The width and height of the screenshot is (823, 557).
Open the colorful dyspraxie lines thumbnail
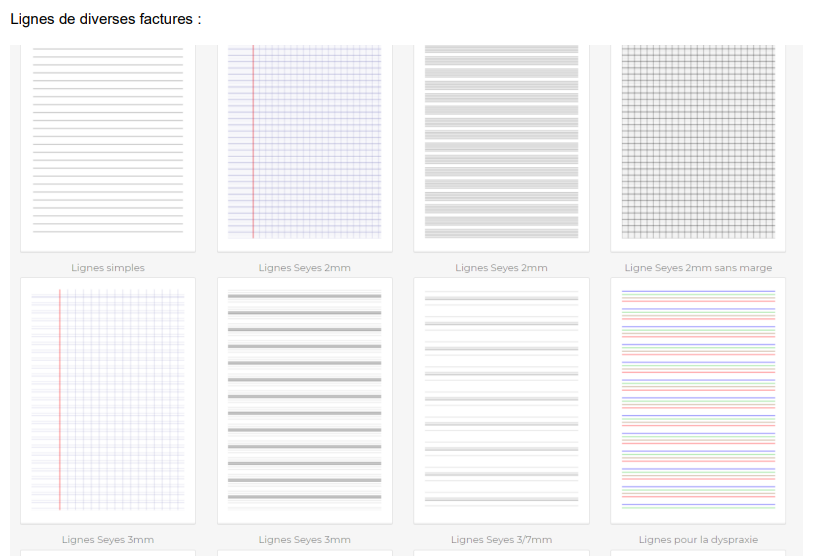[698, 400]
